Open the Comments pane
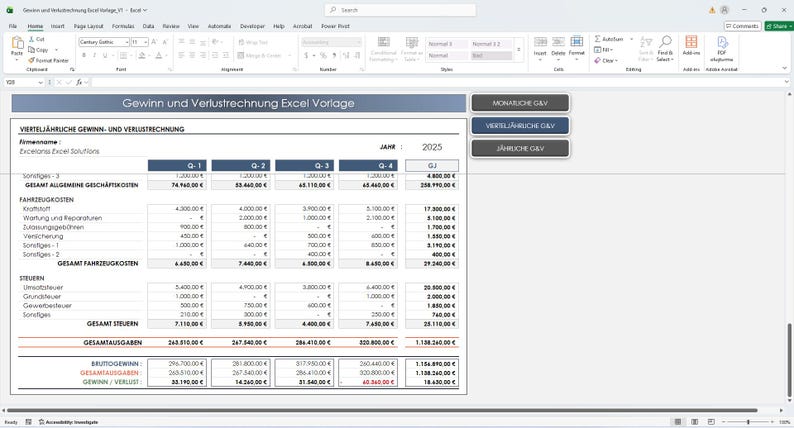The width and height of the screenshot is (794, 428). point(742,26)
